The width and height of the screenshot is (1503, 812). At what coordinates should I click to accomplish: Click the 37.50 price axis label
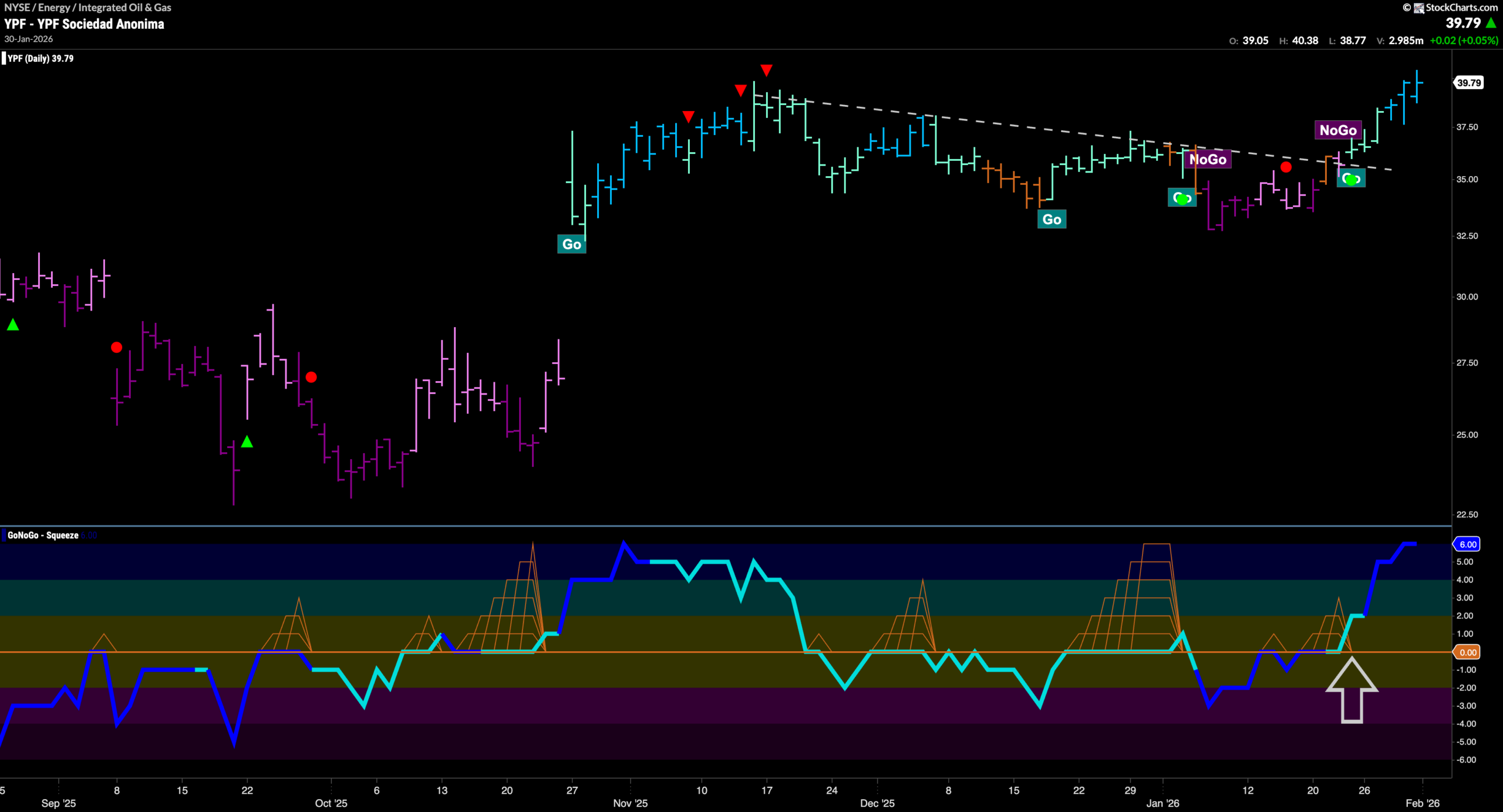pos(1467,127)
